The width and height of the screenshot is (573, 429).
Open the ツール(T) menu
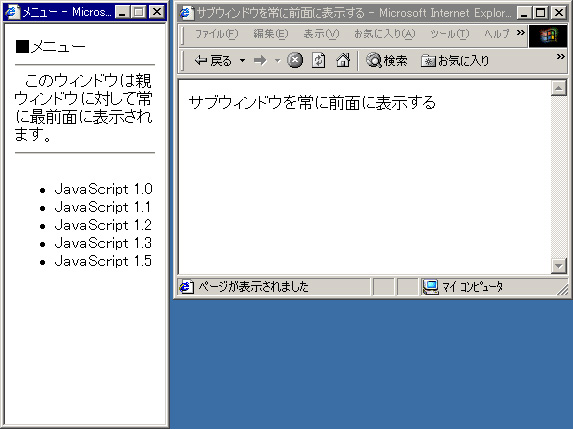click(449, 34)
